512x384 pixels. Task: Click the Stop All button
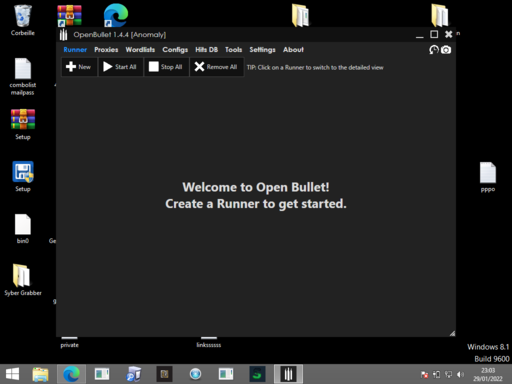click(166, 67)
